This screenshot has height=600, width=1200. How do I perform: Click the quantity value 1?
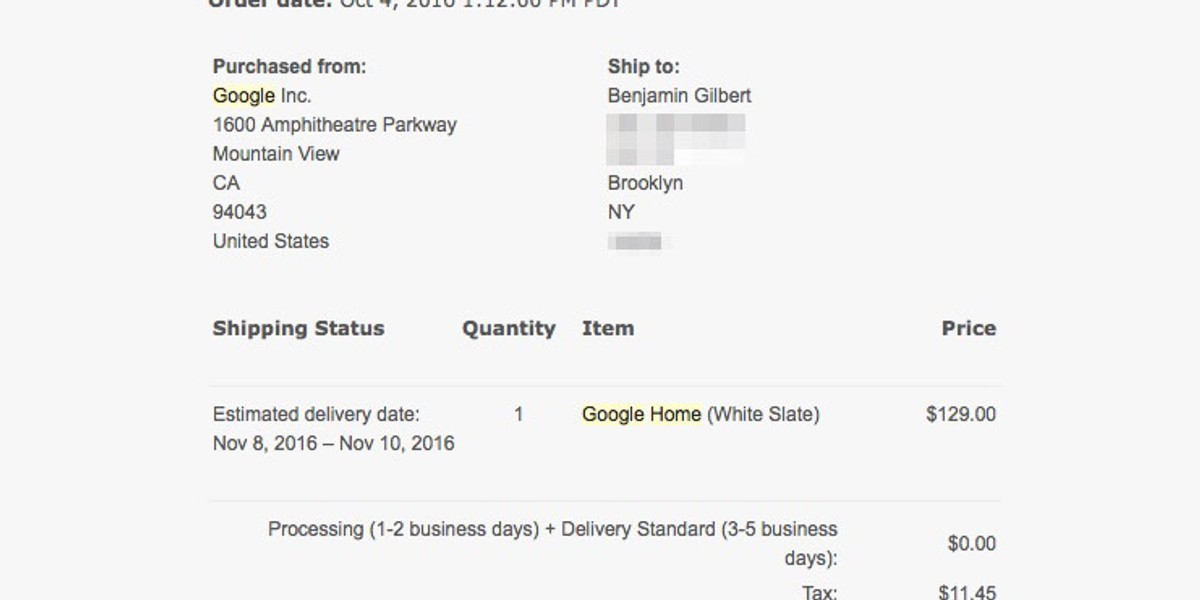(518, 414)
